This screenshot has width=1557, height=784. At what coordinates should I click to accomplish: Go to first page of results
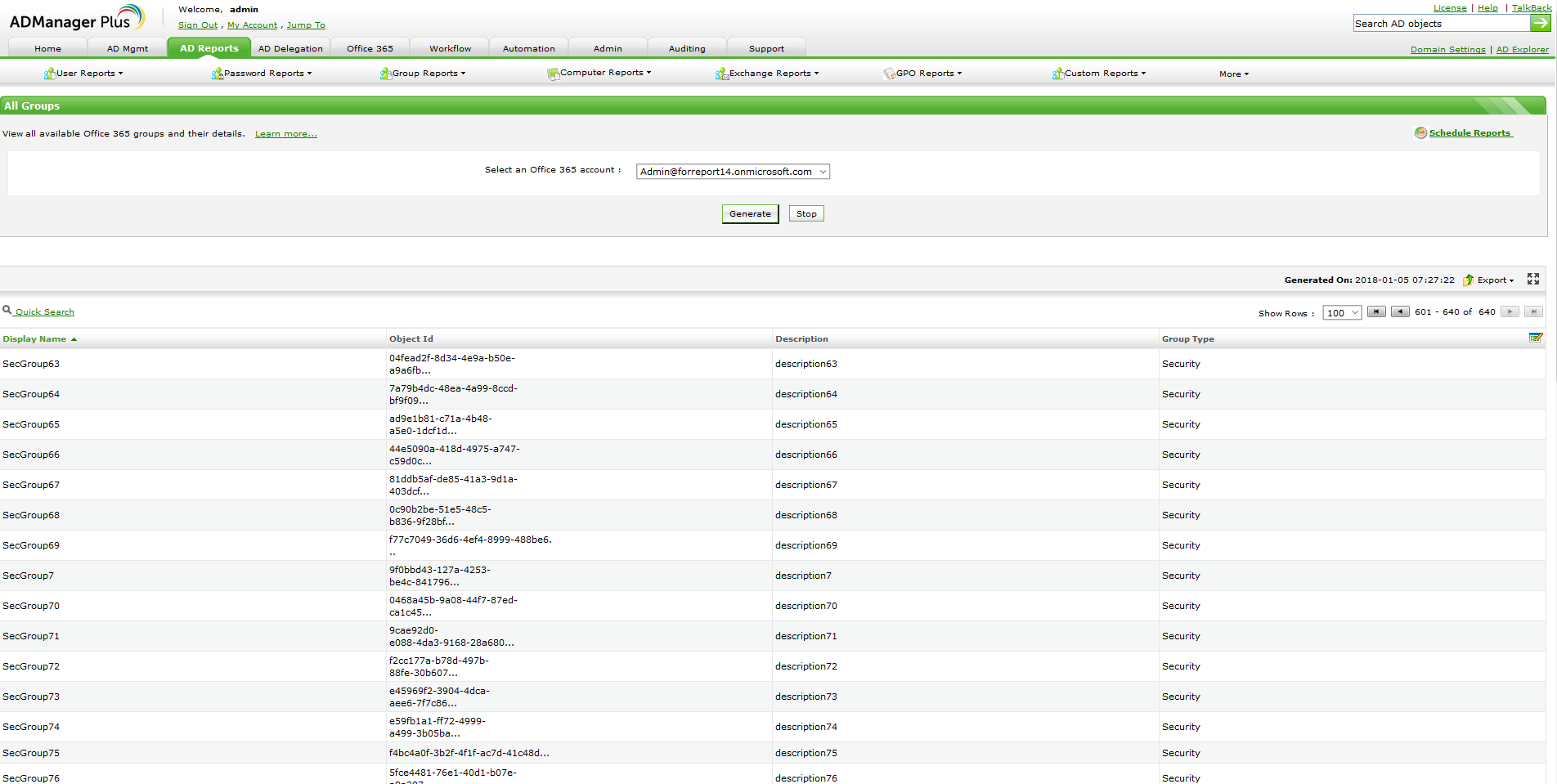[x=1376, y=312]
